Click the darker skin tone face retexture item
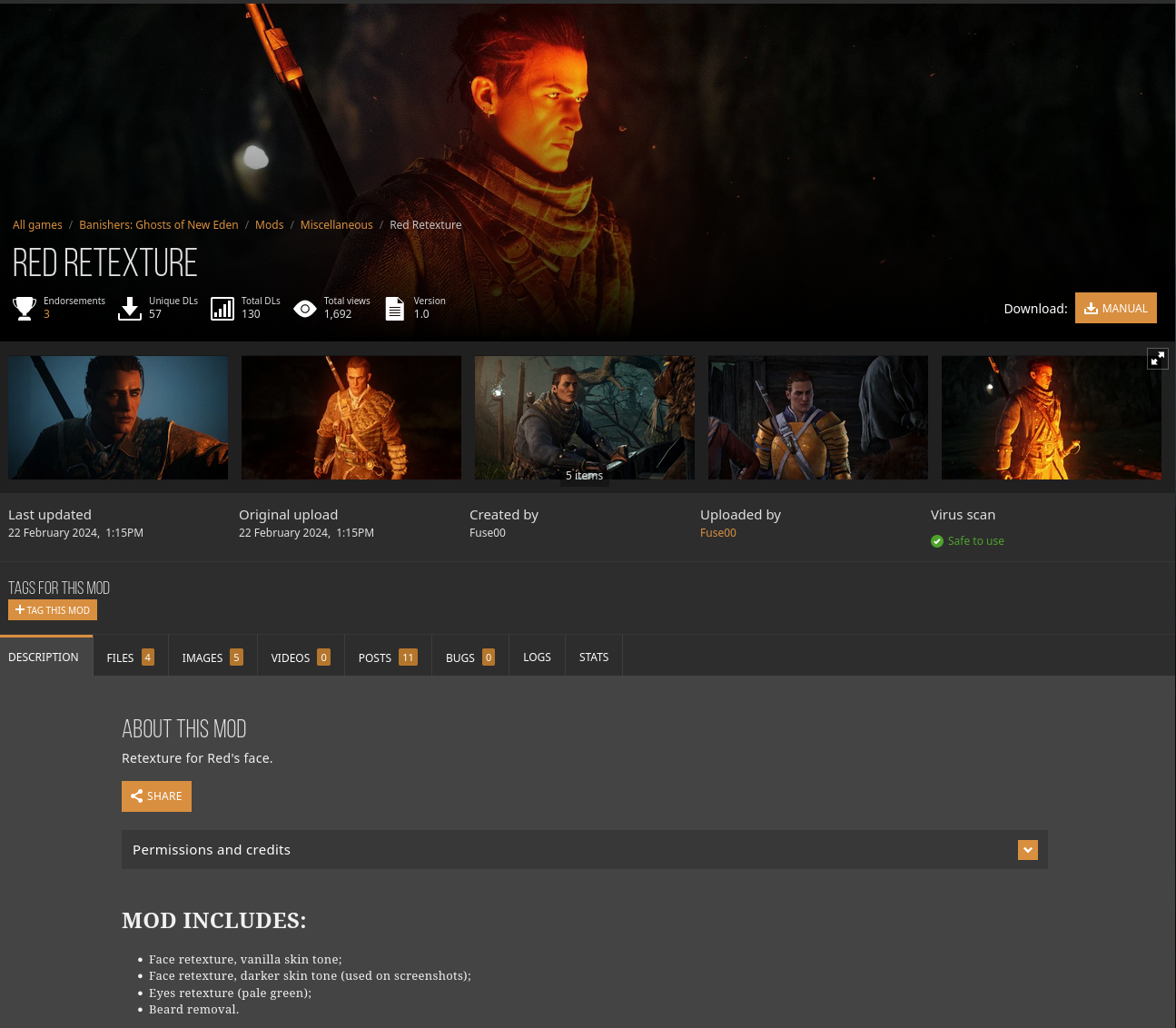 pyautogui.click(x=310, y=976)
